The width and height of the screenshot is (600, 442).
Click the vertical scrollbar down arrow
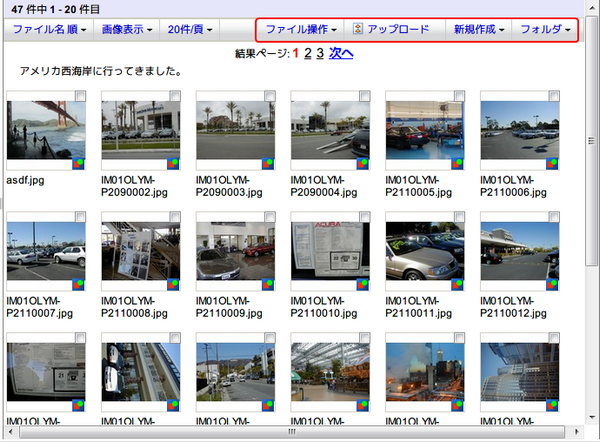592,417
